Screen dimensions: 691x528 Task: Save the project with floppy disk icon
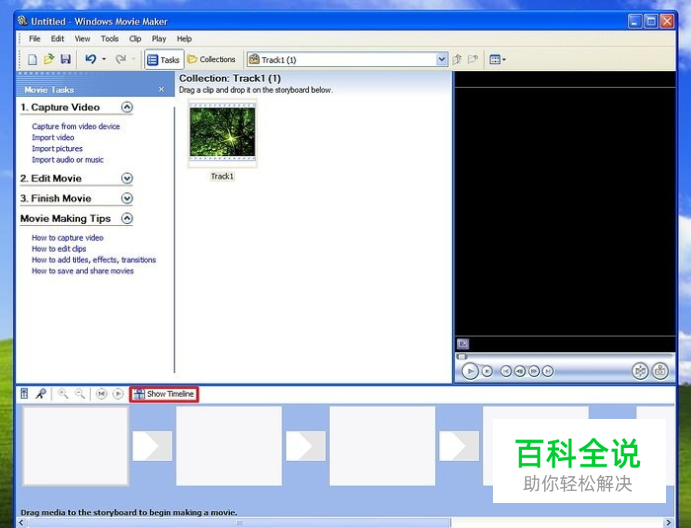[x=66, y=59]
